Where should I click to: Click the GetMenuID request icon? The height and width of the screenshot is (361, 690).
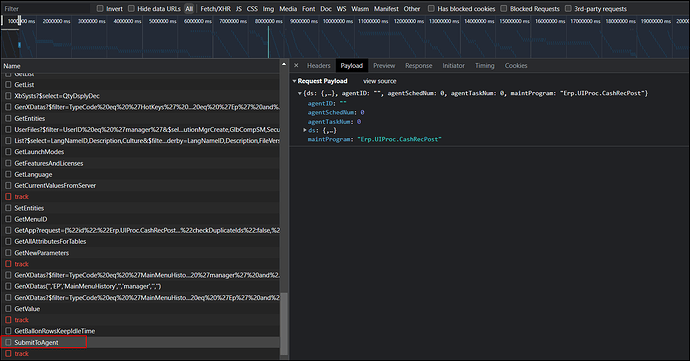pos(8,219)
